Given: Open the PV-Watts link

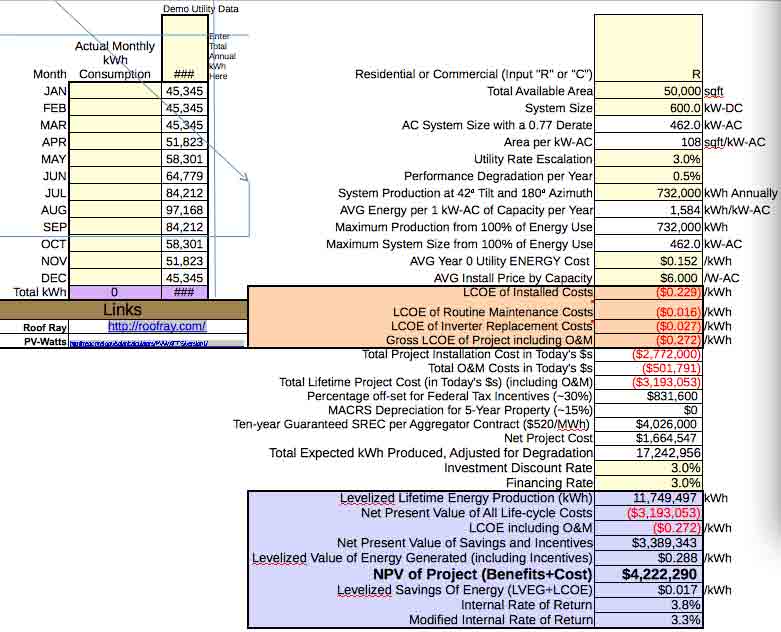Looking at the screenshot, I should pyautogui.click(x=139, y=343).
